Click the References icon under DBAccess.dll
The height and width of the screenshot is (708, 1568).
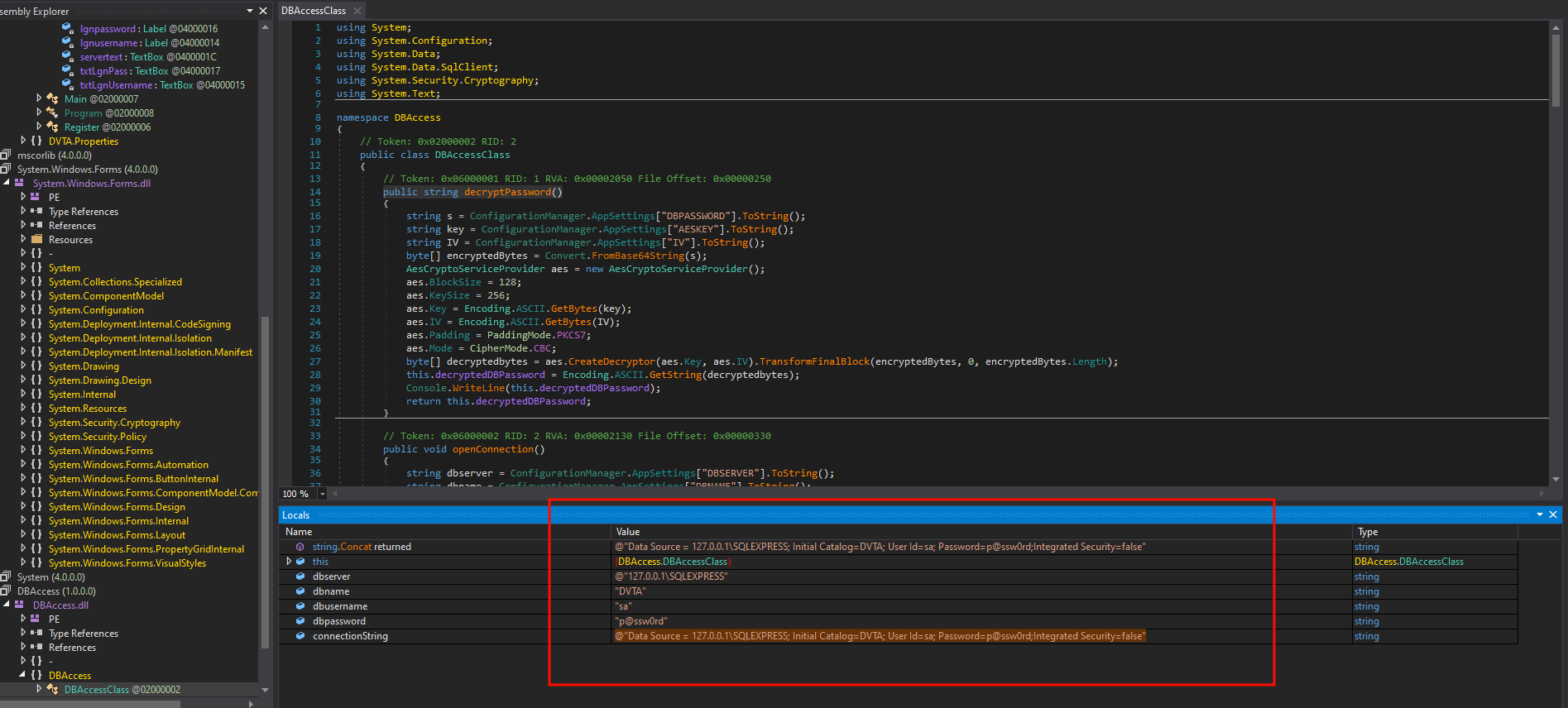coord(36,647)
